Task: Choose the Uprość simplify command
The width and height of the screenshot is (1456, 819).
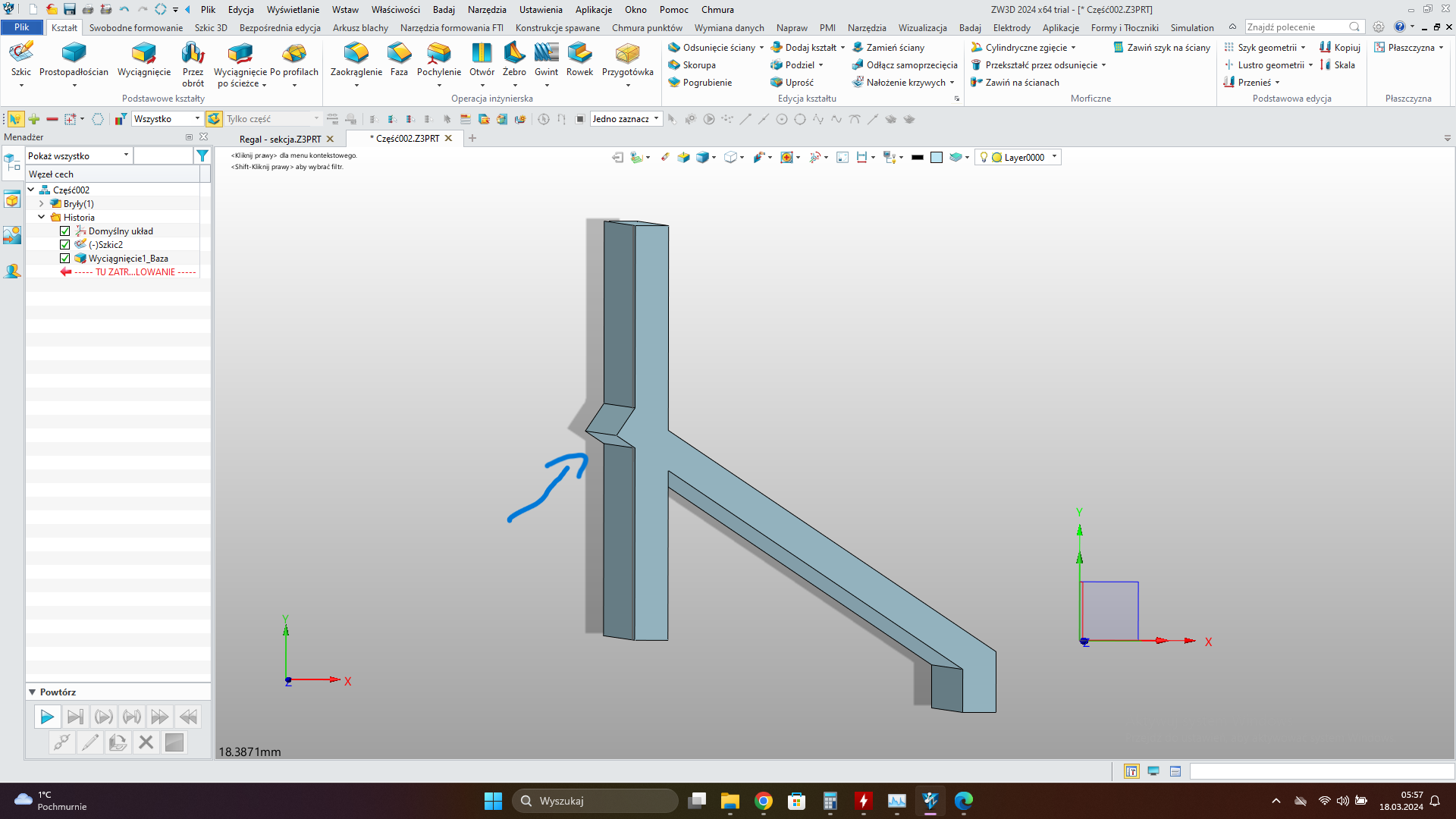Action: pos(792,83)
